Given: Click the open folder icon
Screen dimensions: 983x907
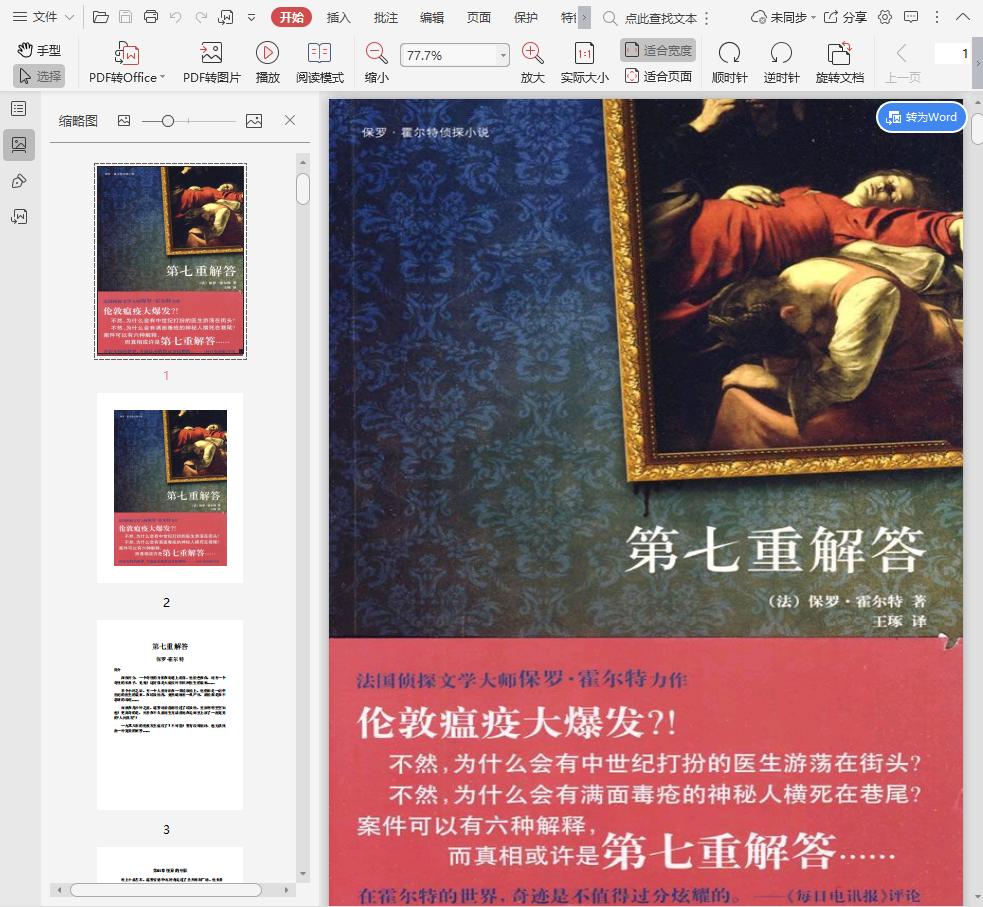Looking at the screenshot, I should 100,17.
